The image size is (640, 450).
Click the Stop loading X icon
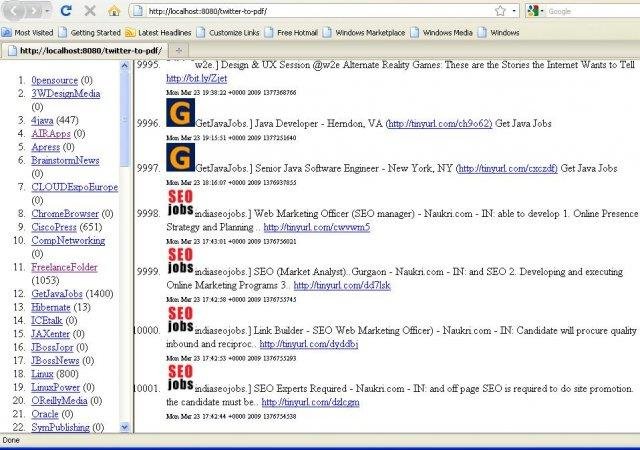(90, 11)
